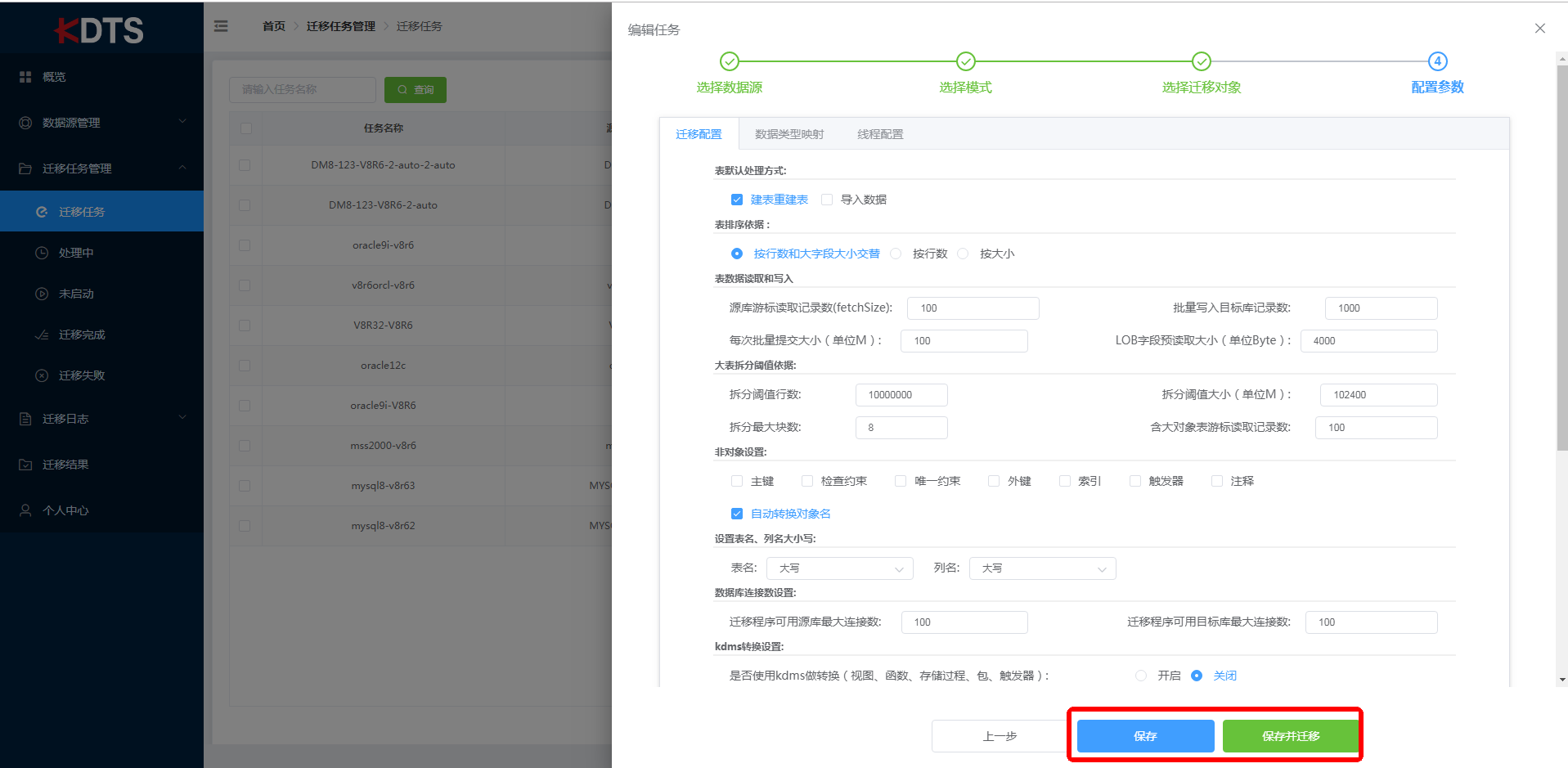Image resolution: width=1568 pixels, height=768 pixels.
Task: Toggle the hamburger sidebar collapse icon
Action: (221, 26)
